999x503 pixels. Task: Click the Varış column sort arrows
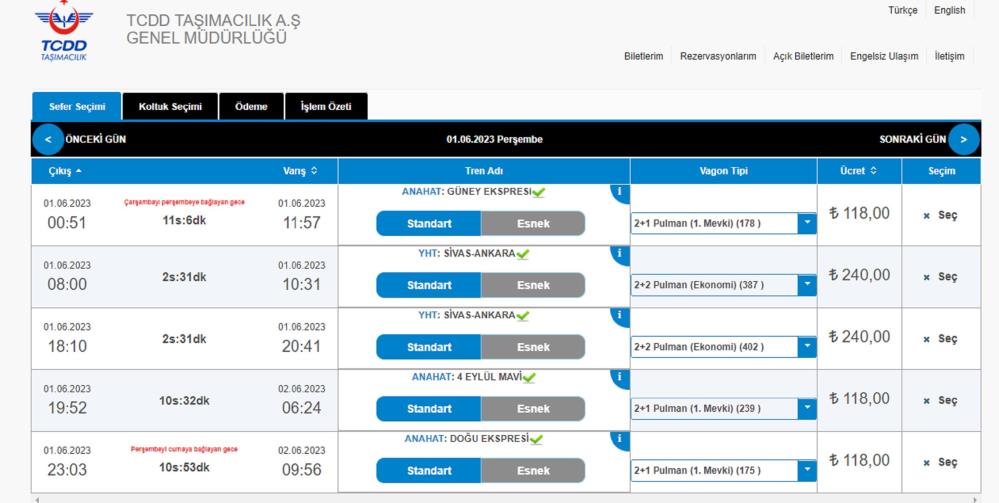313,171
